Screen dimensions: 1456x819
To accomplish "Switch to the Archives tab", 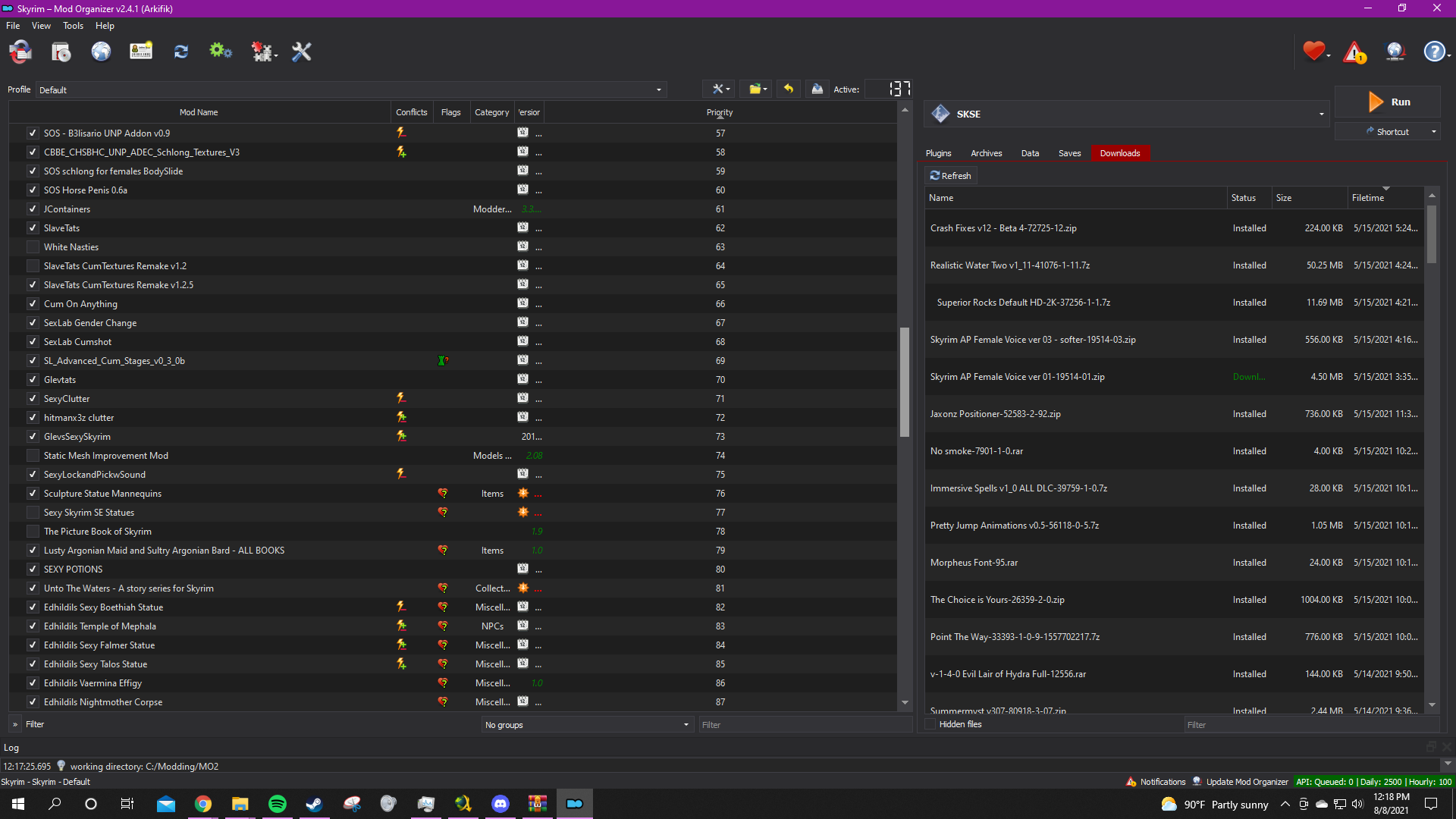I will pos(987,153).
